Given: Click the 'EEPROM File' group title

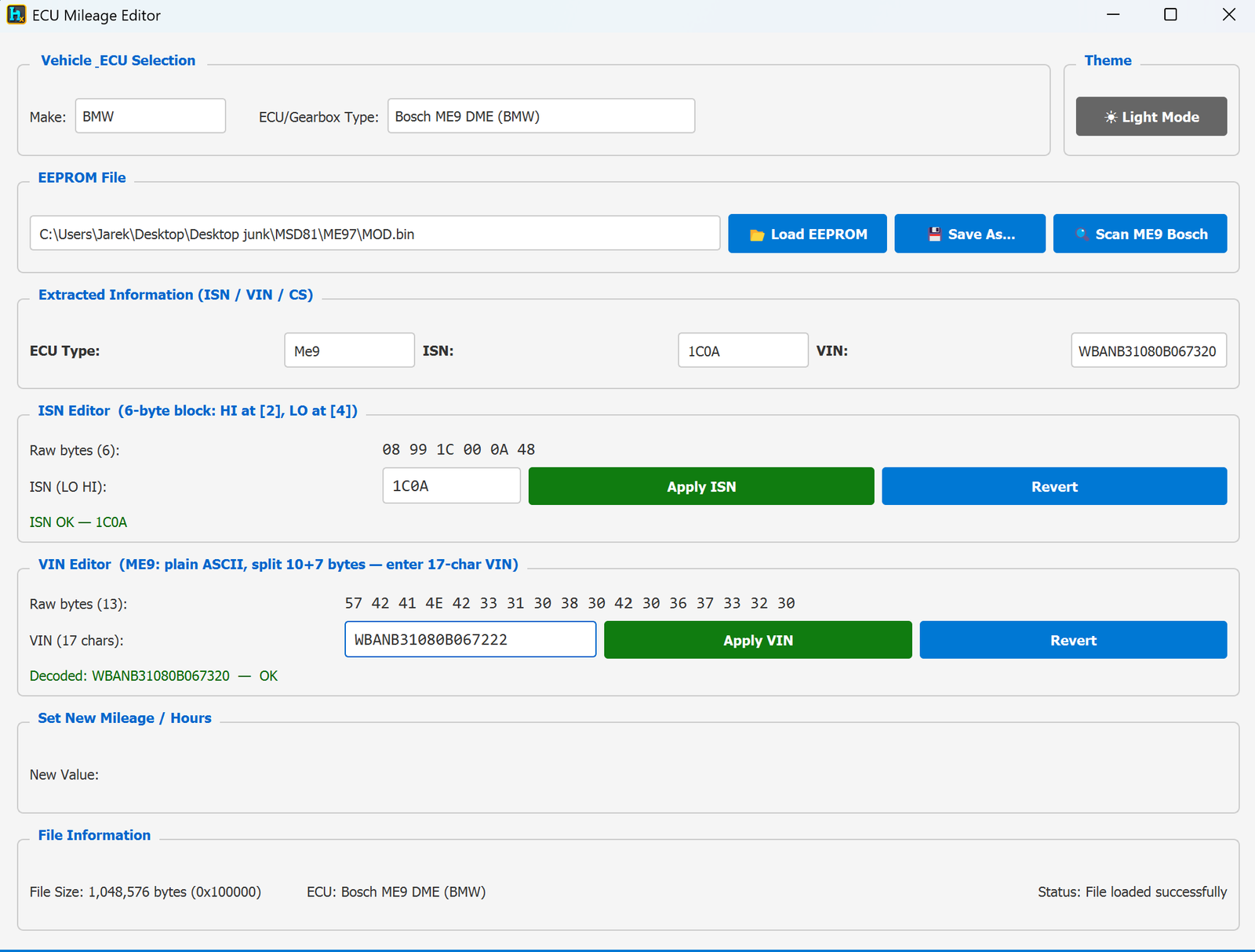Looking at the screenshot, I should (x=82, y=177).
